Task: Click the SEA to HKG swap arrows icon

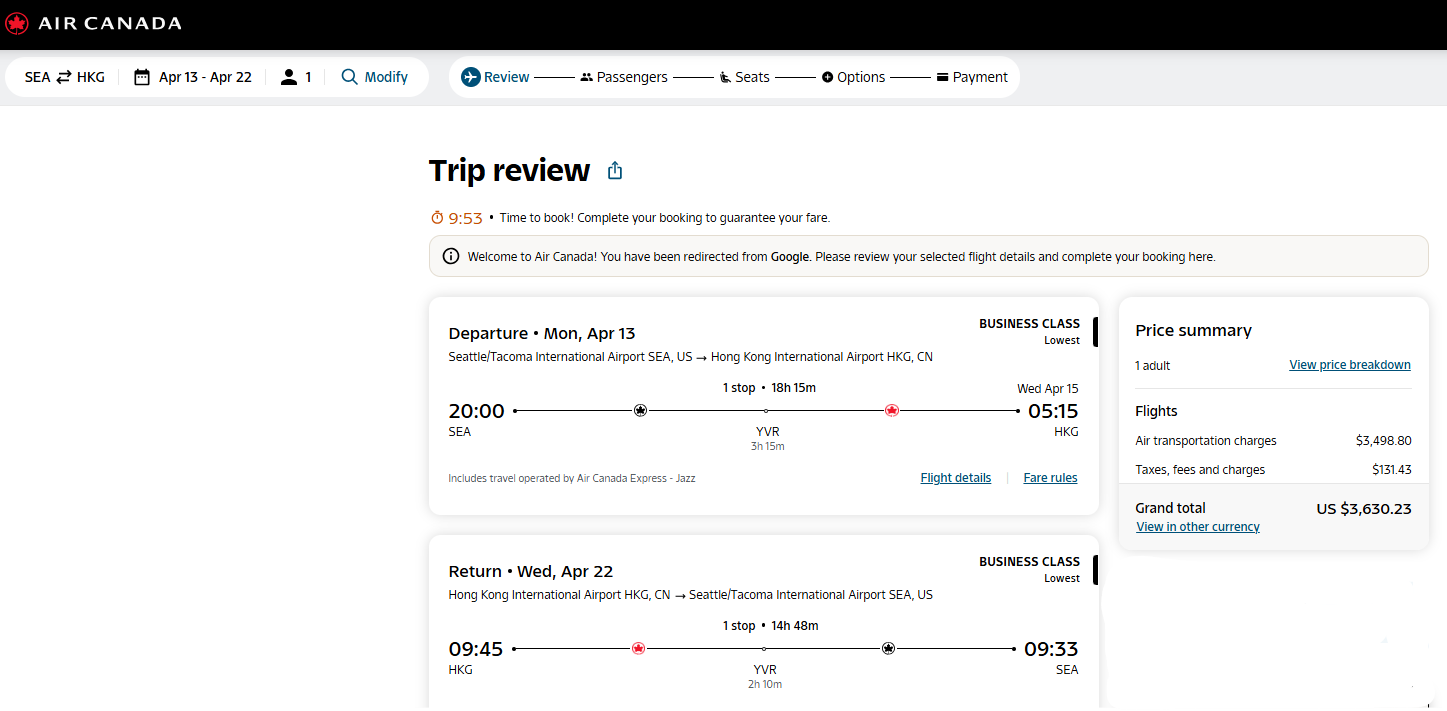Action: click(64, 77)
